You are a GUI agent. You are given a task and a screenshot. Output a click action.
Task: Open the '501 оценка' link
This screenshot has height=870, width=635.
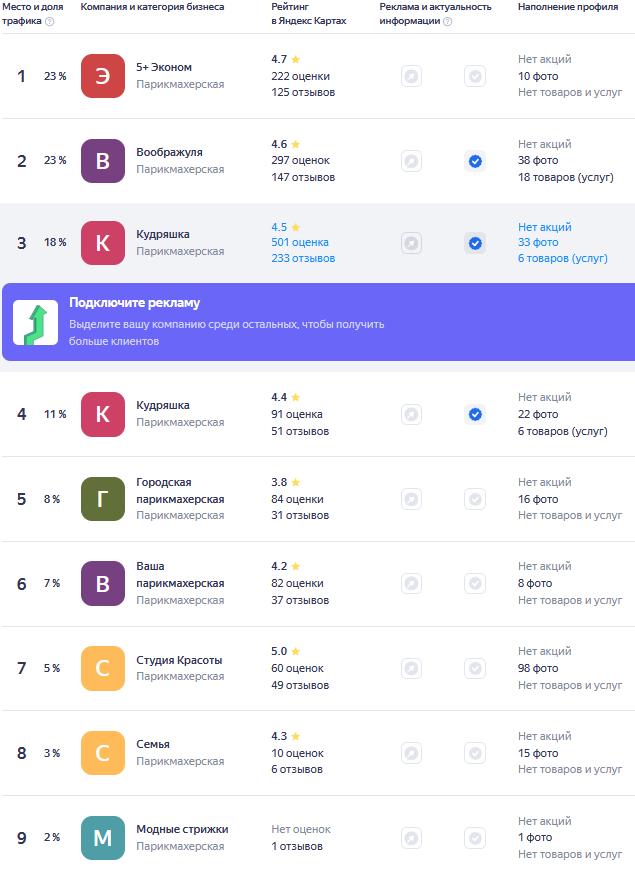[x=300, y=242]
